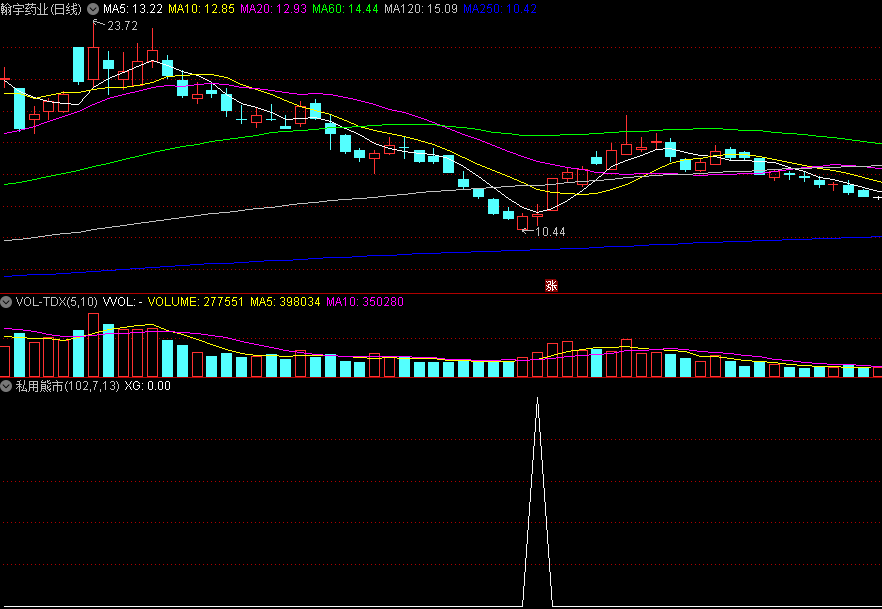This screenshot has width=882, height=609.
Task: Select the candlestick at the 10.44 low
Action: [x=523, y=223]
